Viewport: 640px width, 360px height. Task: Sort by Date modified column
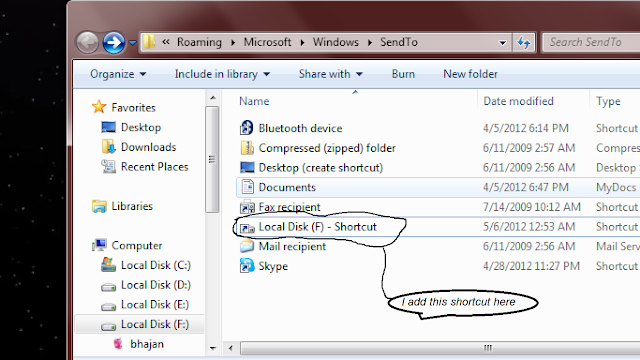click(x=518, y=101)
